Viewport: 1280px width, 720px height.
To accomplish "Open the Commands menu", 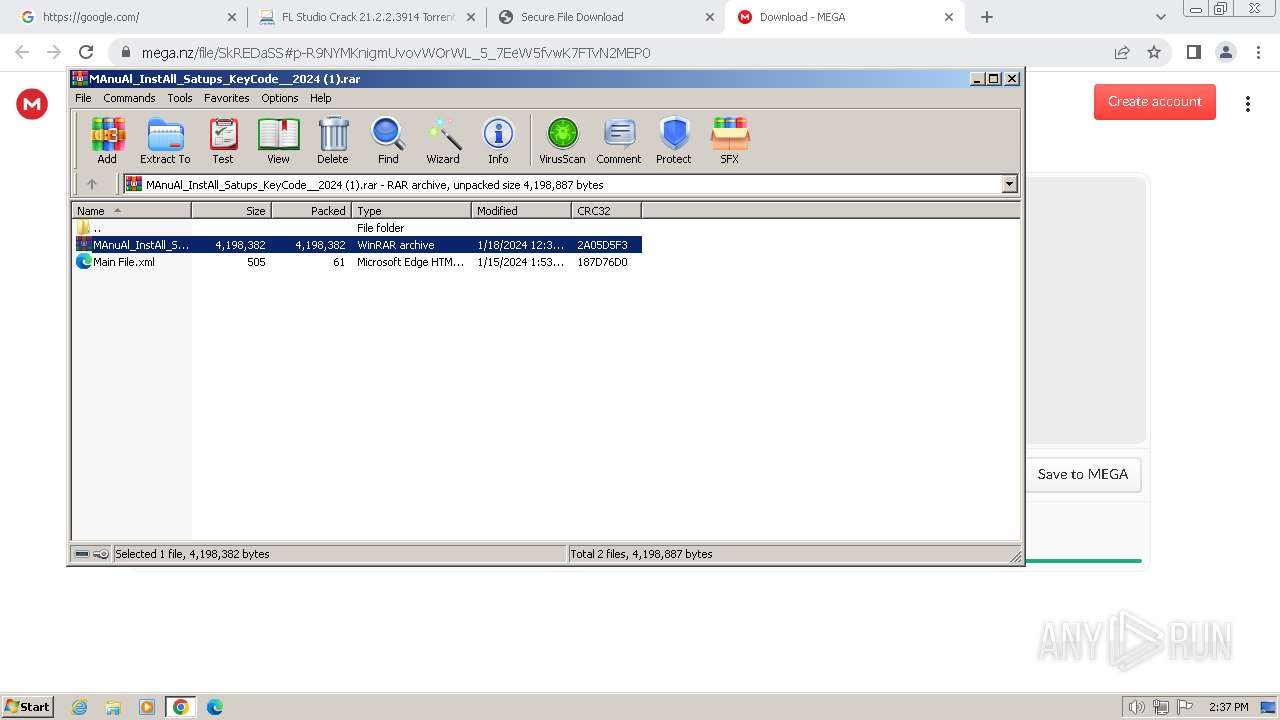I will pos(129,98).
